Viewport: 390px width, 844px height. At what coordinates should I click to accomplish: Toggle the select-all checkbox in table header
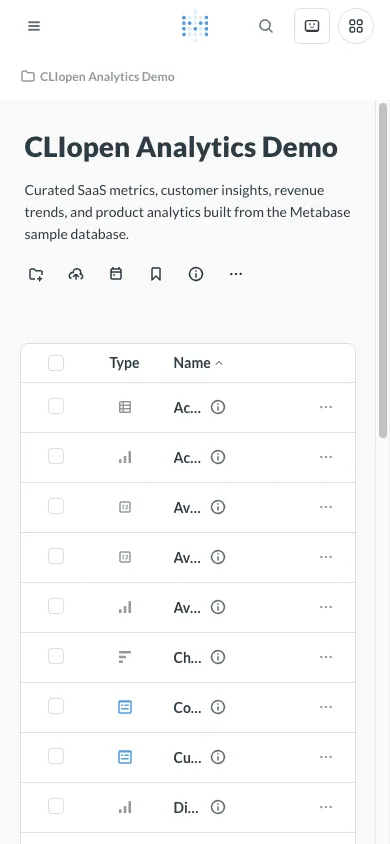click(56, 363)
